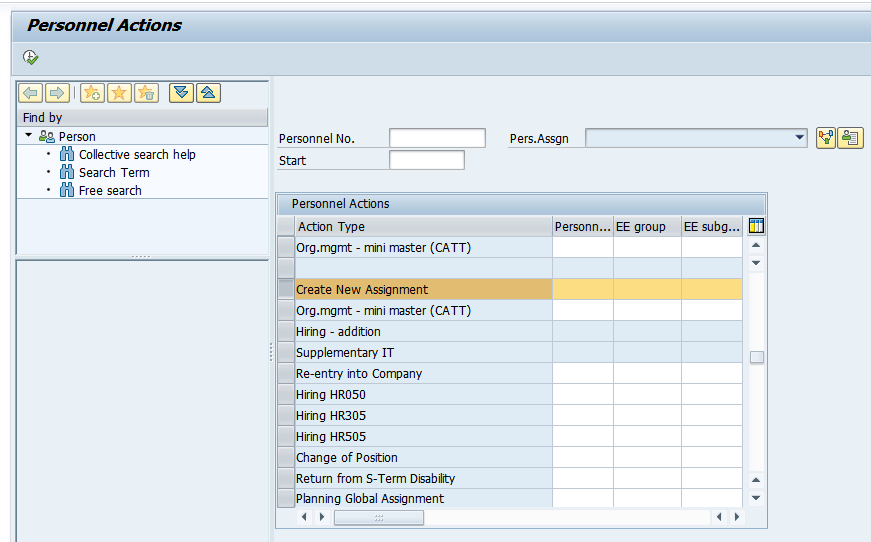Screen dimensions: 871x542
Task: Click the EE group column header
Action: tap(646, 227)
